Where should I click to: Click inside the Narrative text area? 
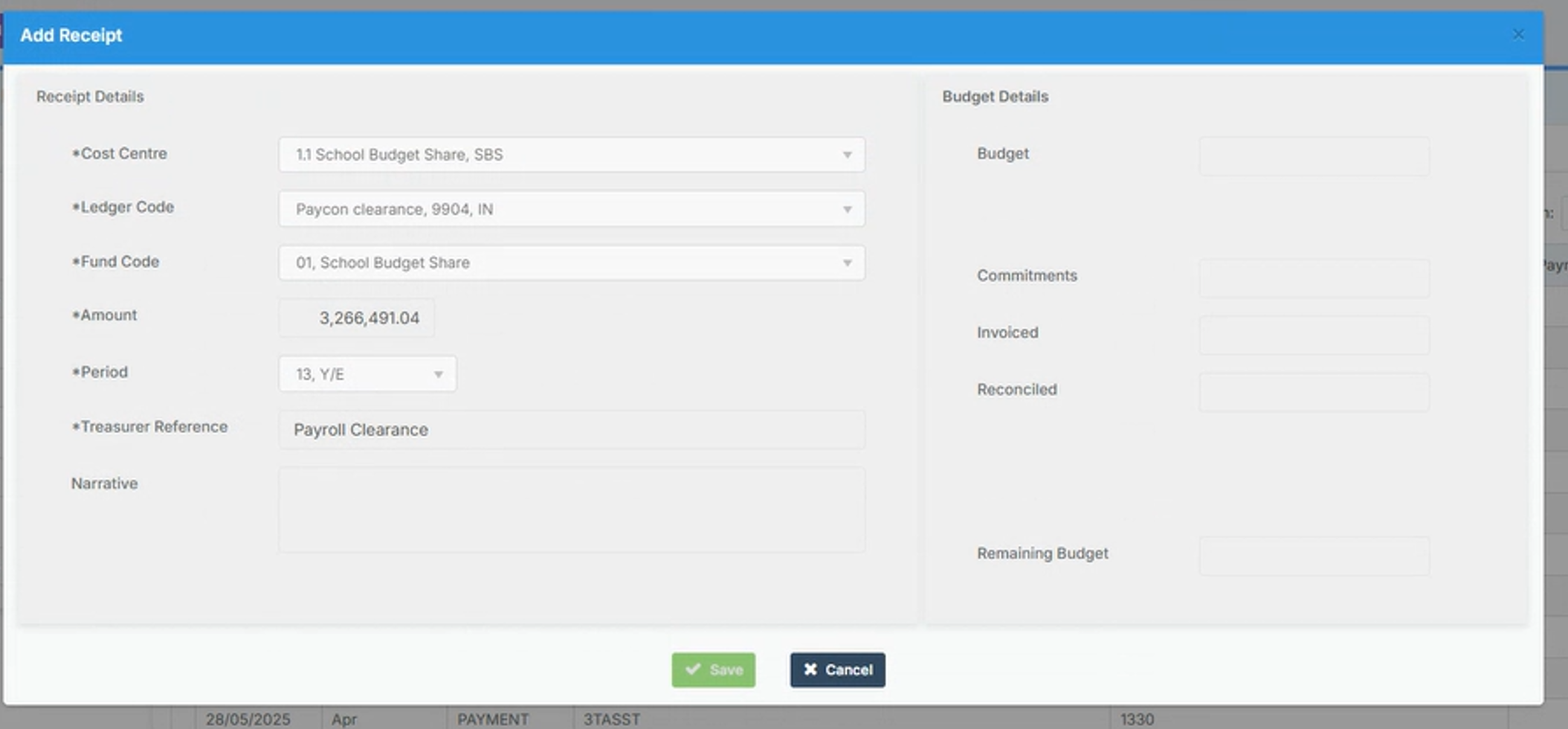(x=571, y=510)
